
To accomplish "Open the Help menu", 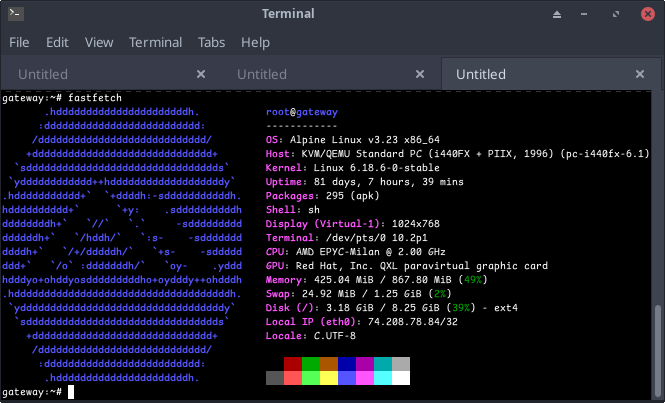I will (x=255, y=42).
